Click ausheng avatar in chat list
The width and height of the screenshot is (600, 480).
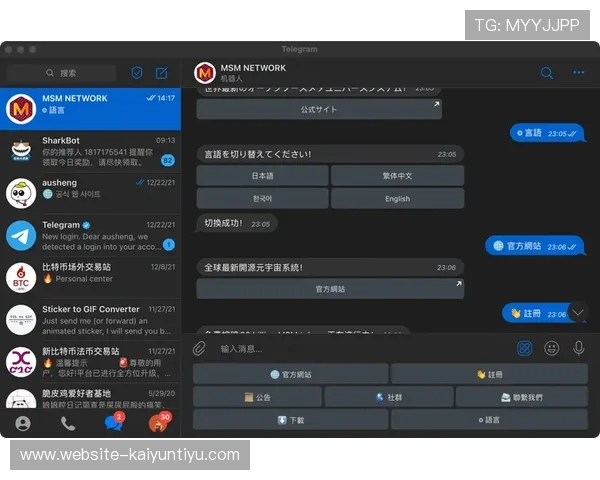(x=21, y=193)
